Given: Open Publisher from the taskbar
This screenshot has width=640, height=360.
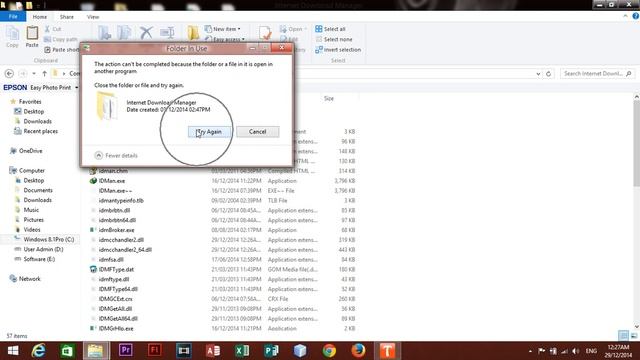Looking at the screenshot, I should (271, 351).
